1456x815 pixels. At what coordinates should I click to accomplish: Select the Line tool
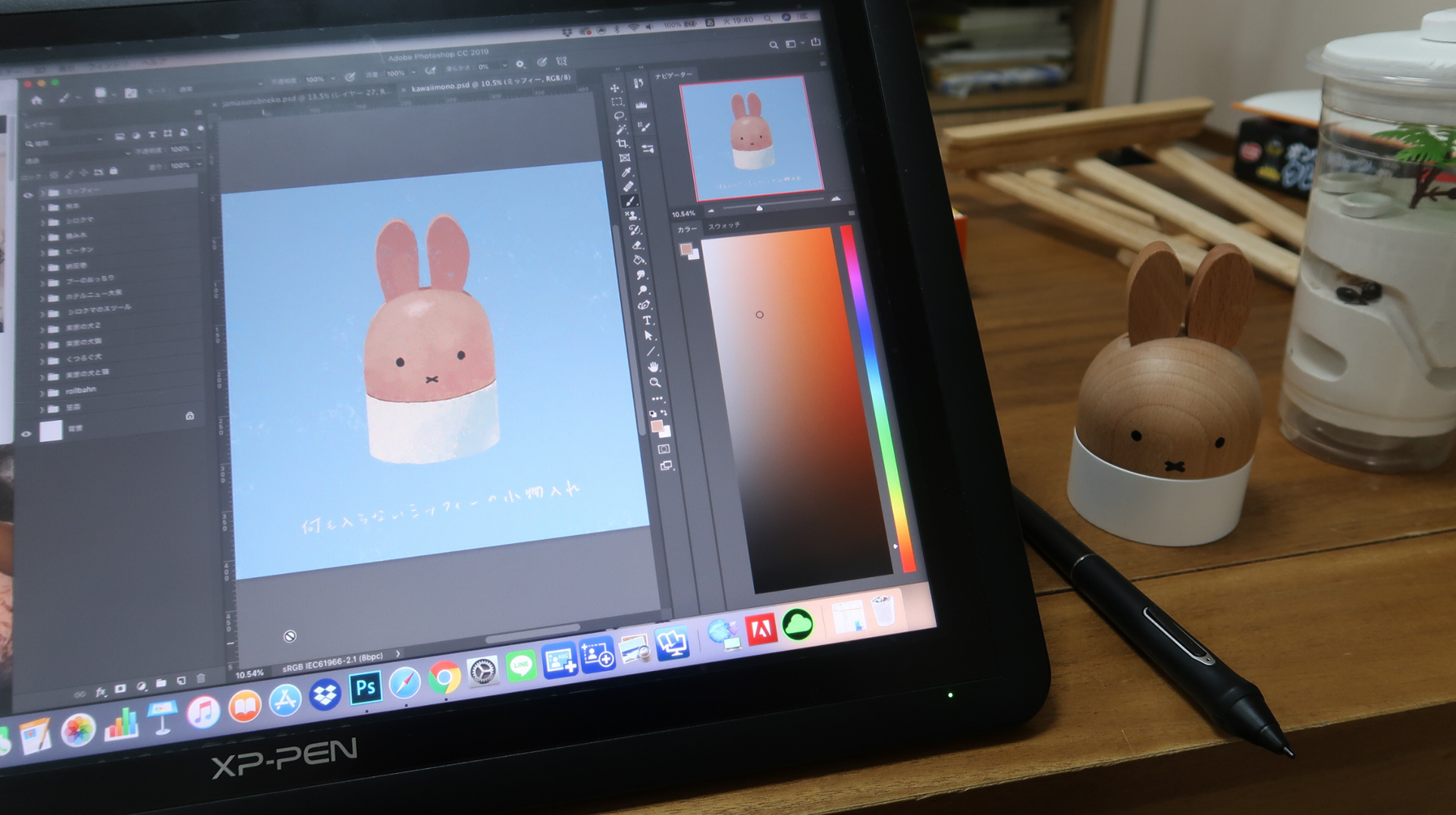click(651, 351)
